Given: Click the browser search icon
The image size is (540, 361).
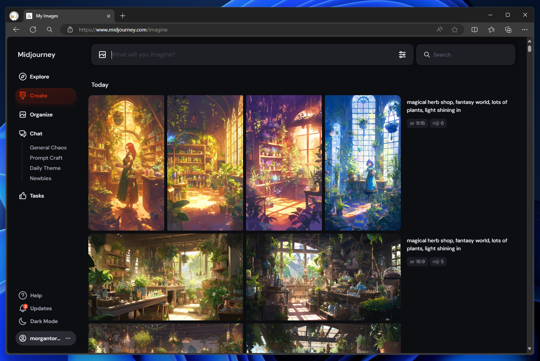Looking at the screenshot, I should (50, 30).
